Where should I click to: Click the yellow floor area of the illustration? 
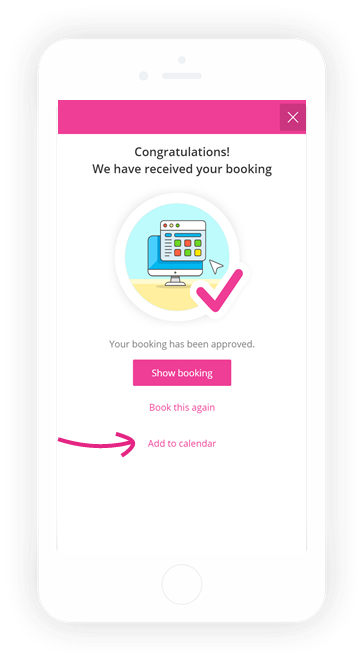pos(169,297)
